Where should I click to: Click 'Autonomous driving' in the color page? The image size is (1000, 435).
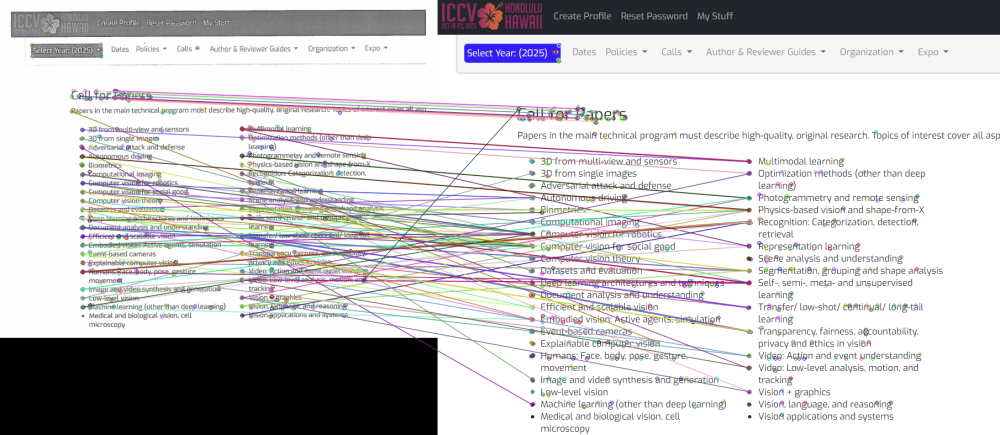click(x=584, y=198)
